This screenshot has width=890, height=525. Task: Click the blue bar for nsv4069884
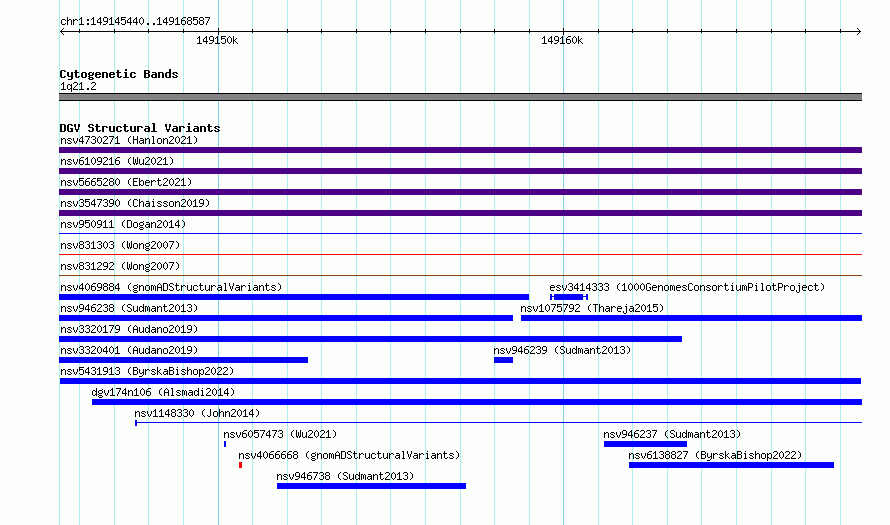click(294, 297)
